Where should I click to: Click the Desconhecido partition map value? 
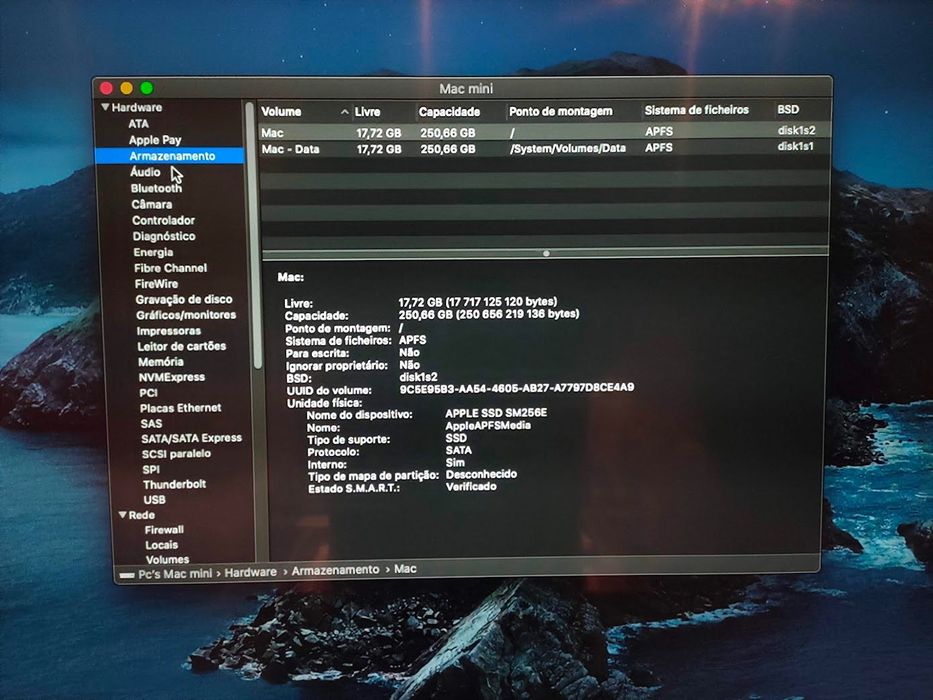pos(481,474)
